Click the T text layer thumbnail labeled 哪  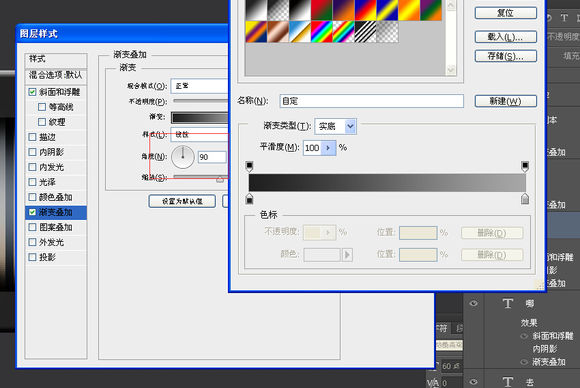pyautogui.click(x=508, y=304)
